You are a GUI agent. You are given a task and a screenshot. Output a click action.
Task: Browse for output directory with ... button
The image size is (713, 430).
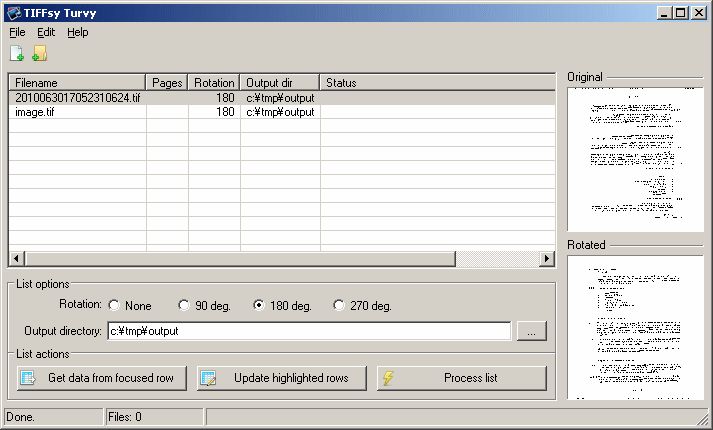pyautogui.click(x=531, y=331)
